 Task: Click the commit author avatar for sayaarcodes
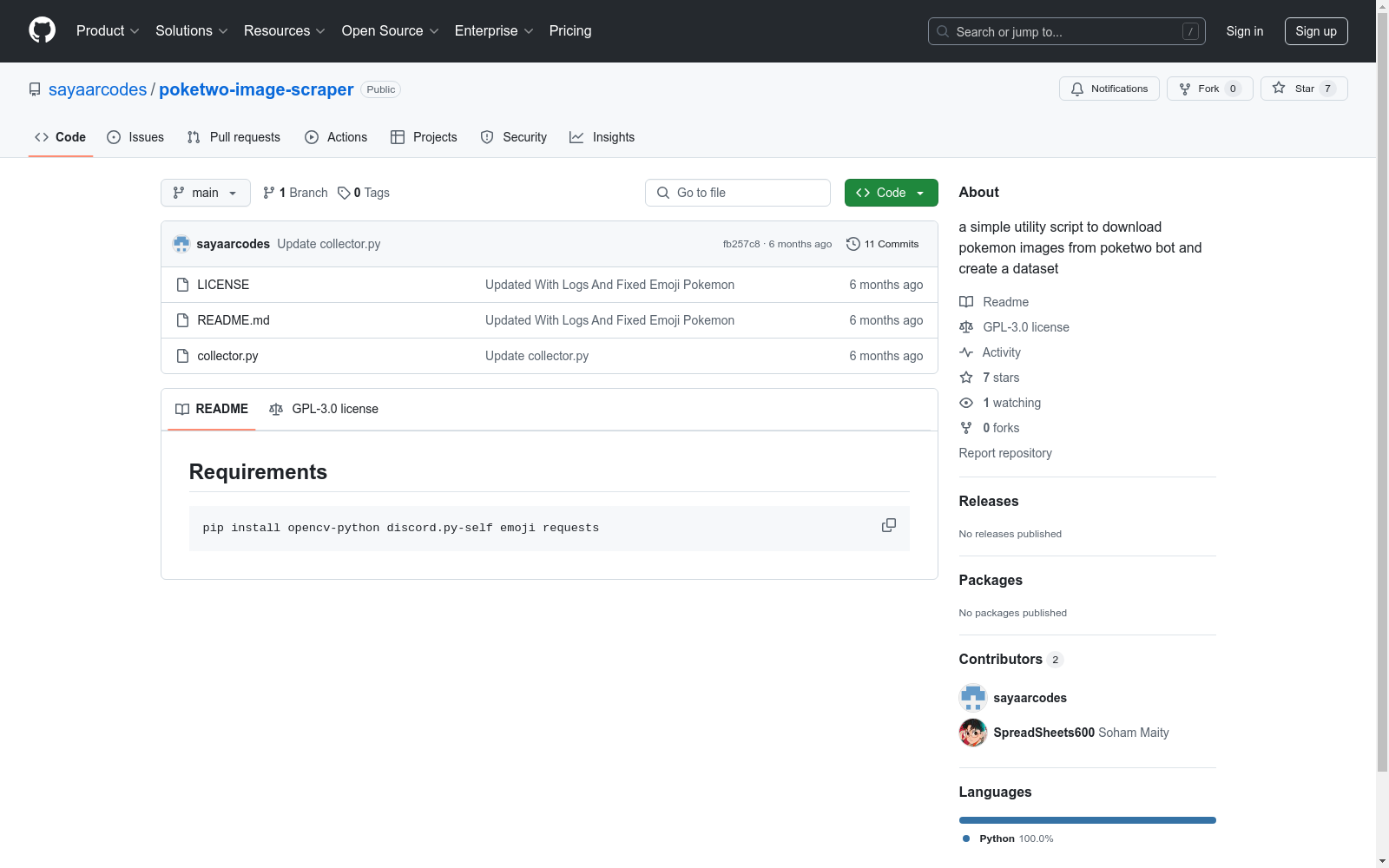(x=181, y=244)
